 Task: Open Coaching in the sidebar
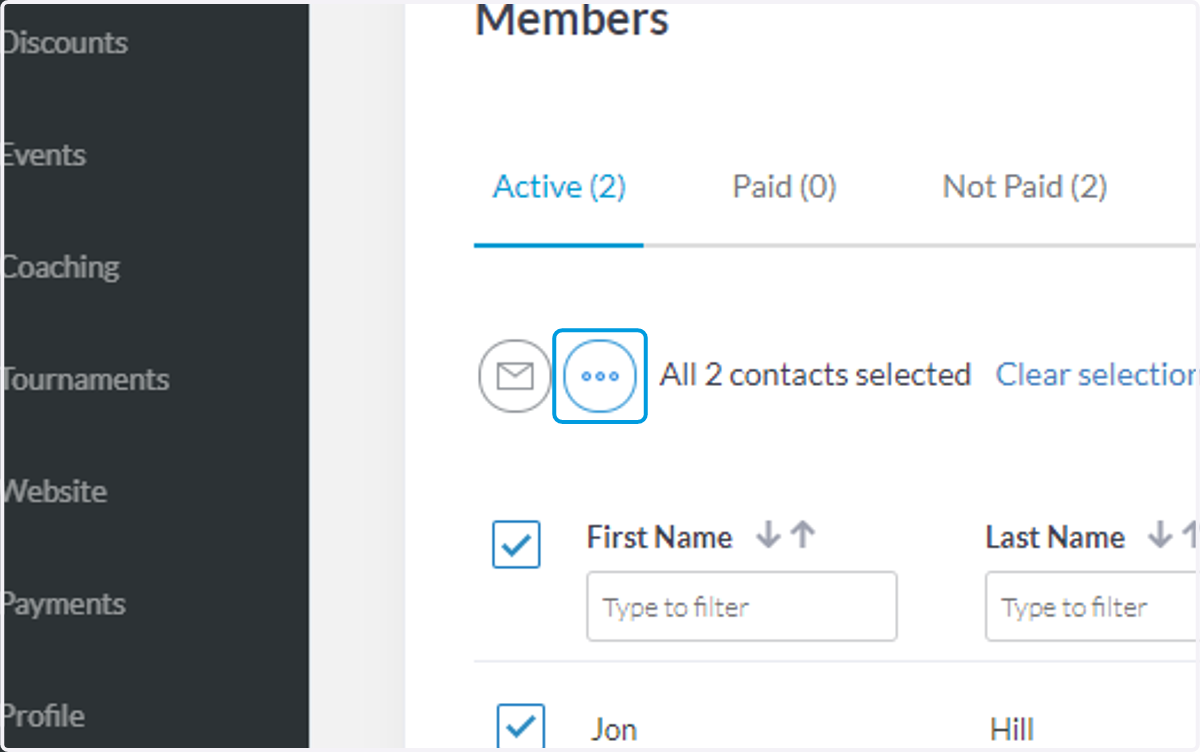(60, 267)
